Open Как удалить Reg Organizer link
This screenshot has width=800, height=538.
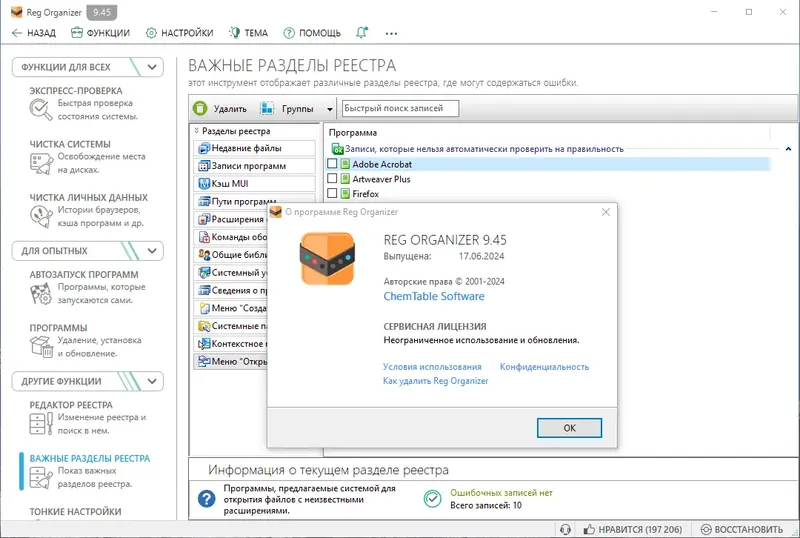tap(435, 381)
